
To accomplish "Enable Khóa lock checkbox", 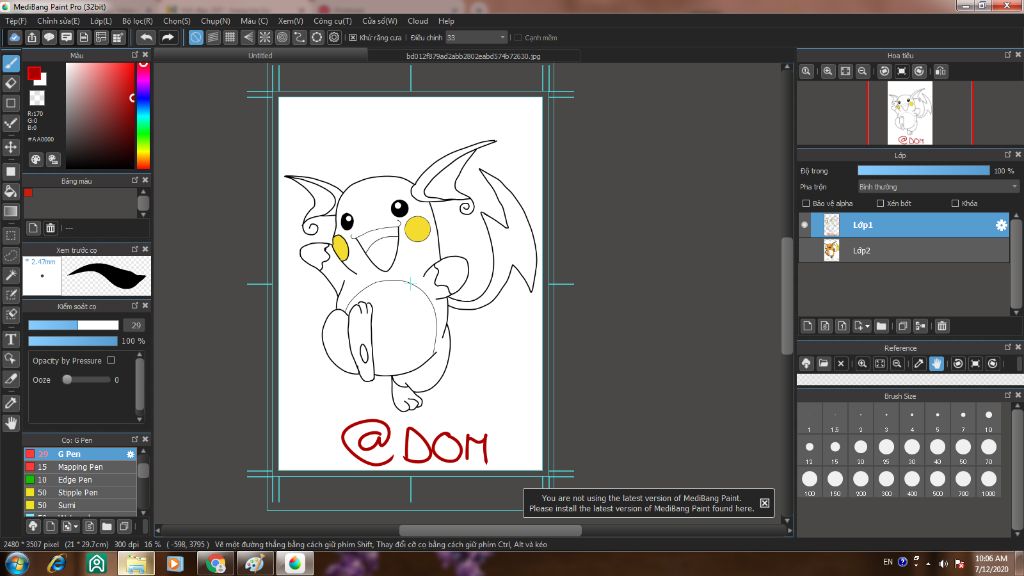I will click(x=955, y=203).
